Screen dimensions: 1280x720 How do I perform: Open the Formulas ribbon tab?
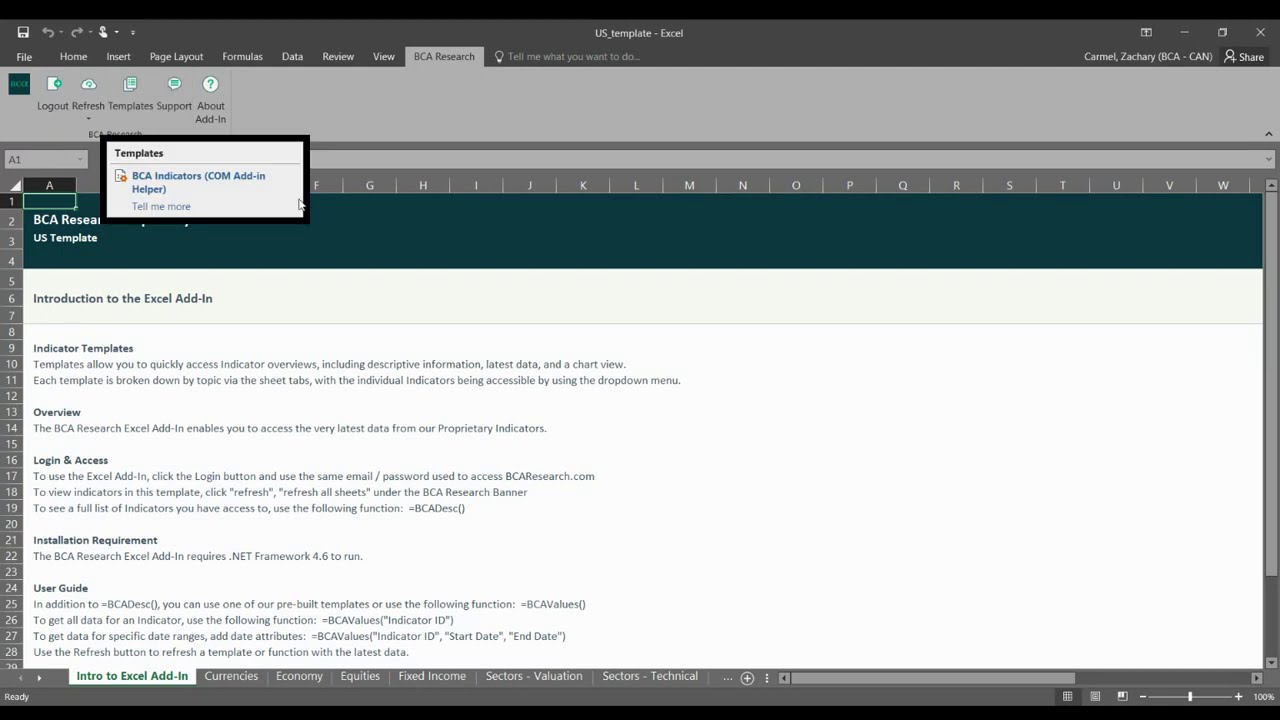click(242, 57)
